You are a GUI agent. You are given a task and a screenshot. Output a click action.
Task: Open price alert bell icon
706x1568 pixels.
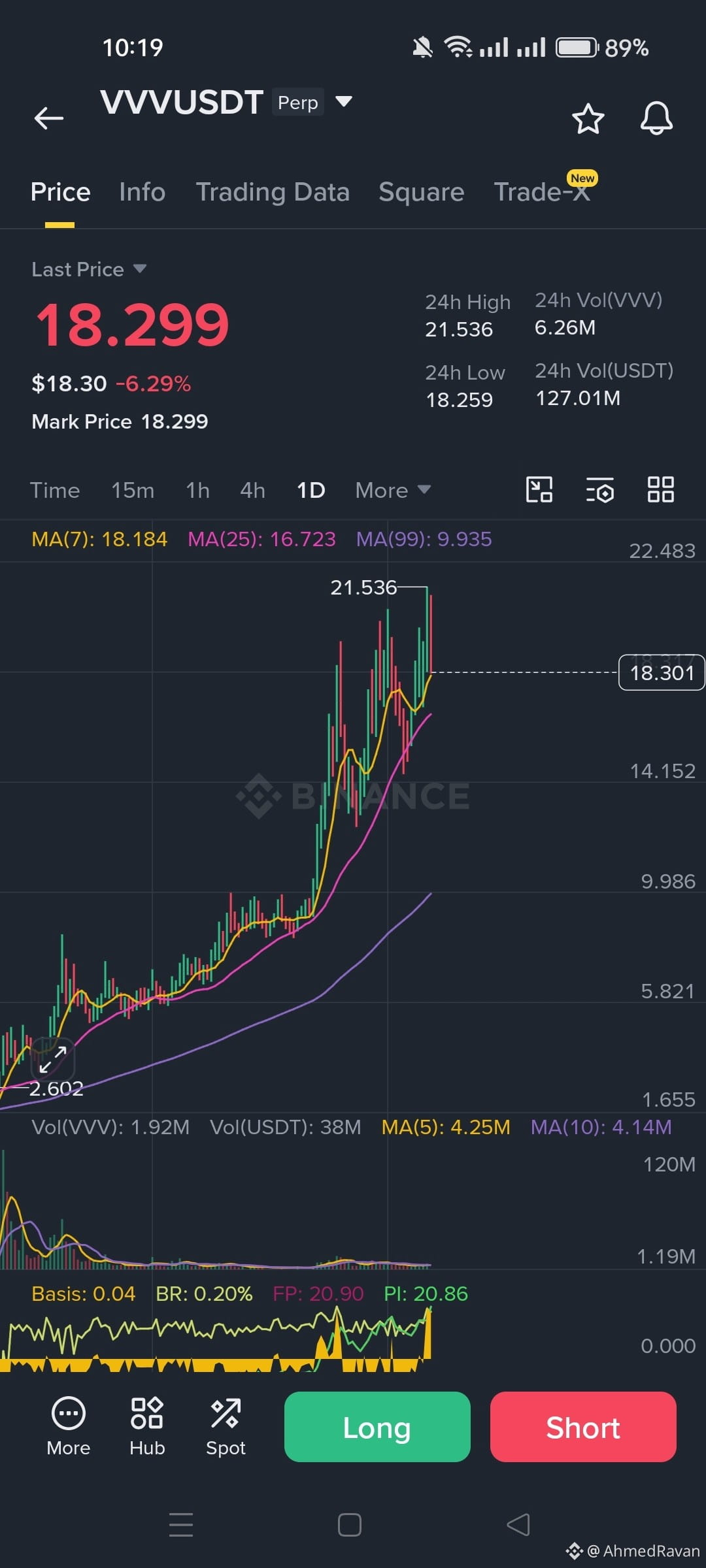click(656, 118)
